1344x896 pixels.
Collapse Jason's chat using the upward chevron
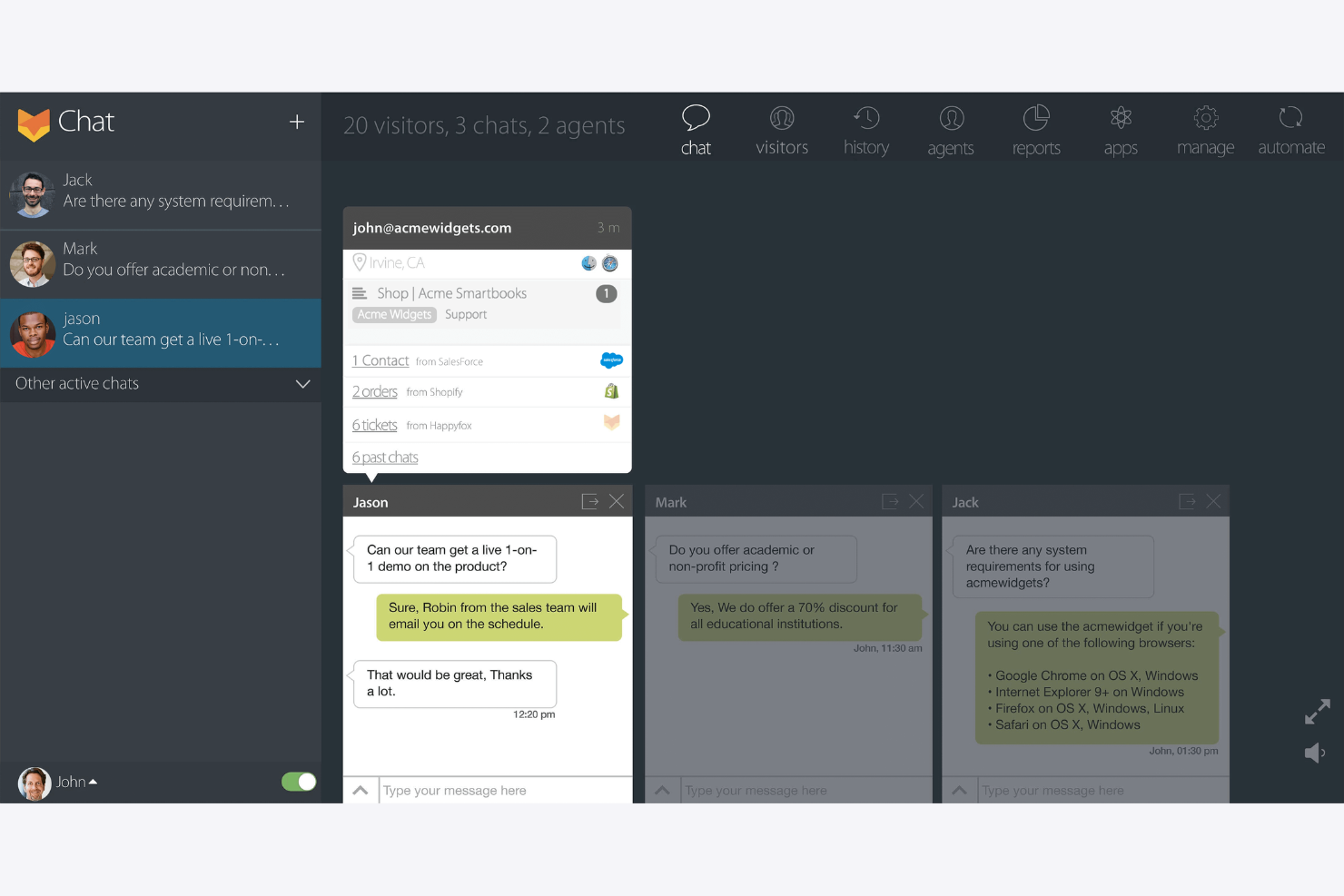coord(361,790)
